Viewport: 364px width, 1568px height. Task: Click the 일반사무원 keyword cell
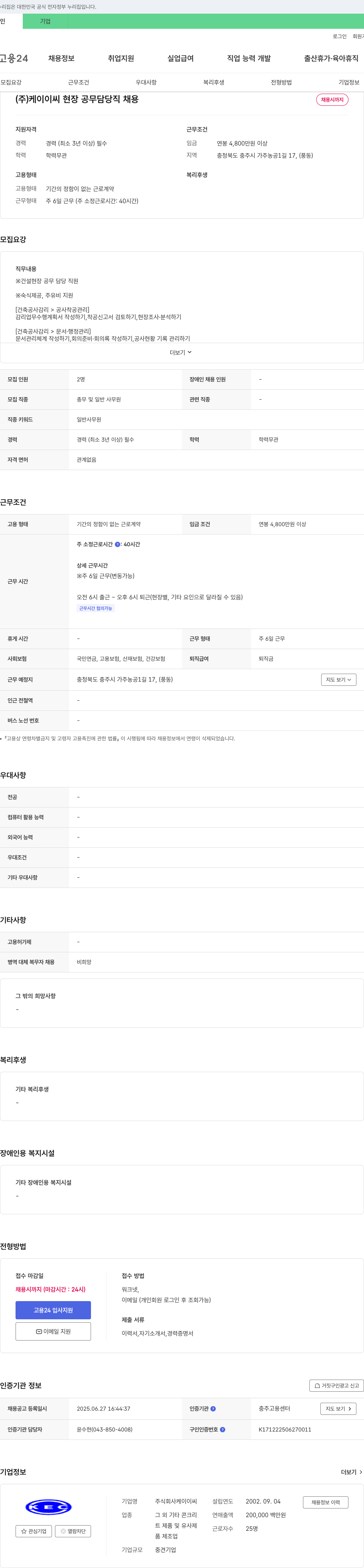click(x=89, y=419)
